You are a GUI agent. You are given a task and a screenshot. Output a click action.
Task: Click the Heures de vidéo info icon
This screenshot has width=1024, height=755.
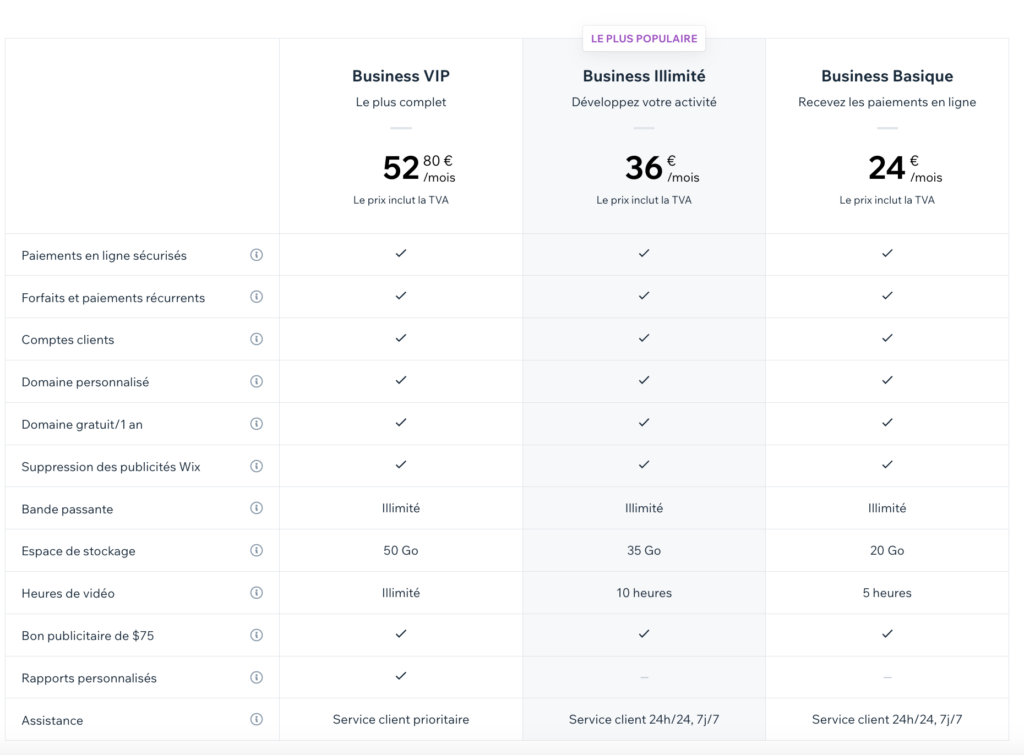click(x=256, y=593)
